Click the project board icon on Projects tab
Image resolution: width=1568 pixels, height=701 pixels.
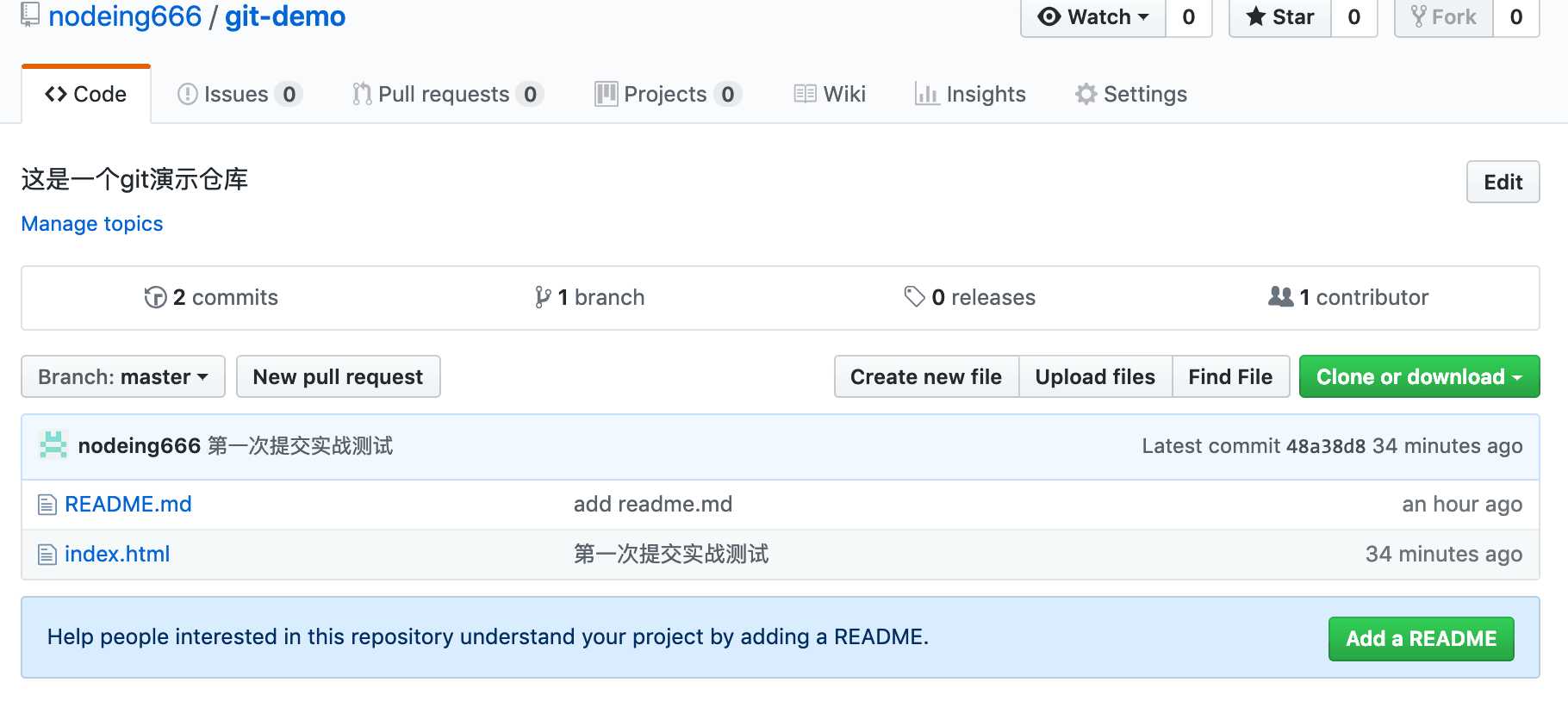[607, 94]
